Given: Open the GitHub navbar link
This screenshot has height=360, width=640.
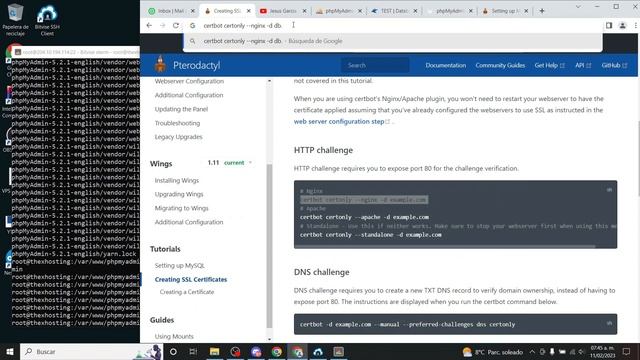Looking at the screenshot, I should point(614,65).
